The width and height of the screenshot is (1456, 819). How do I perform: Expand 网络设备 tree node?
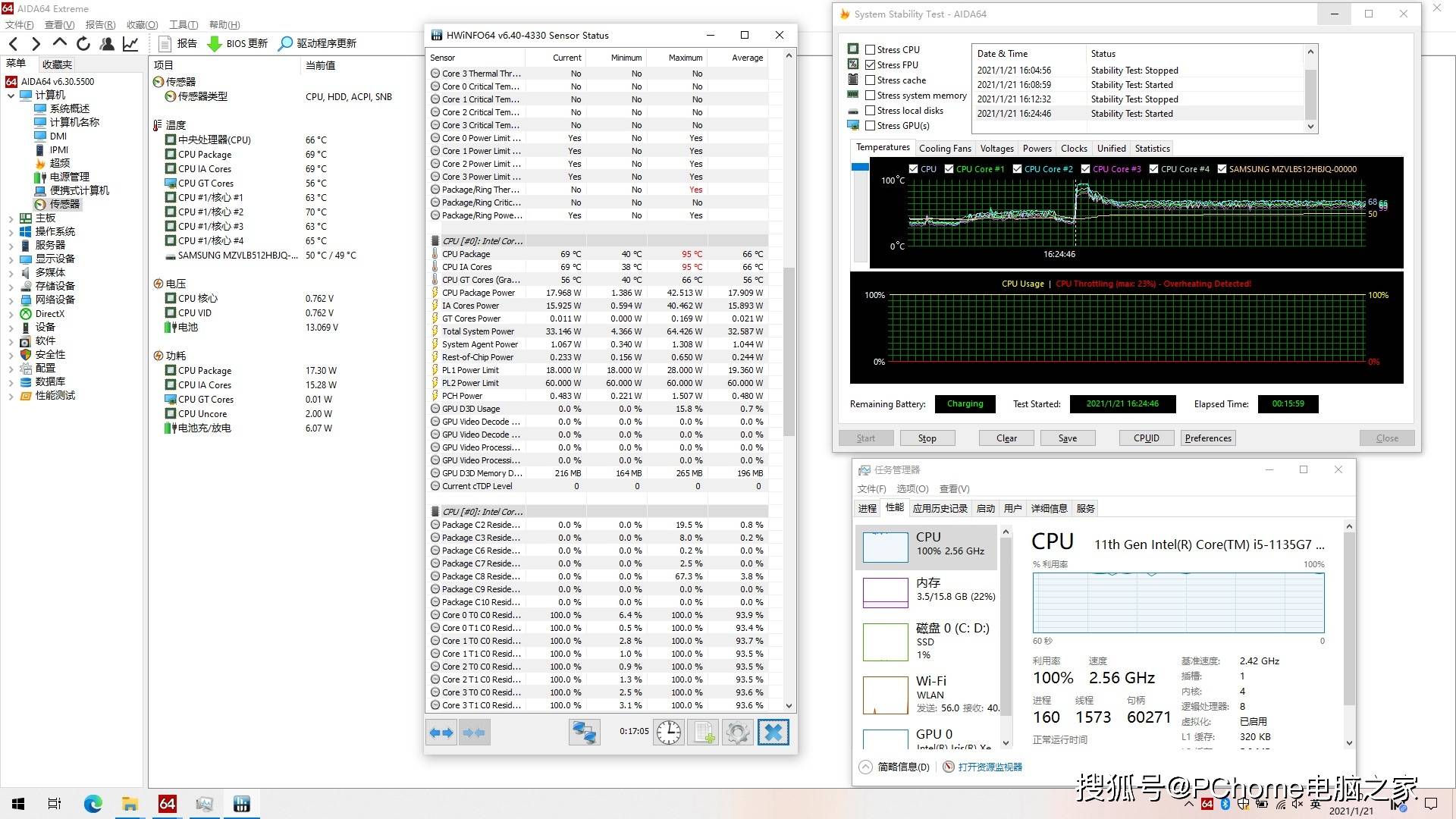[x=11, y=300]
